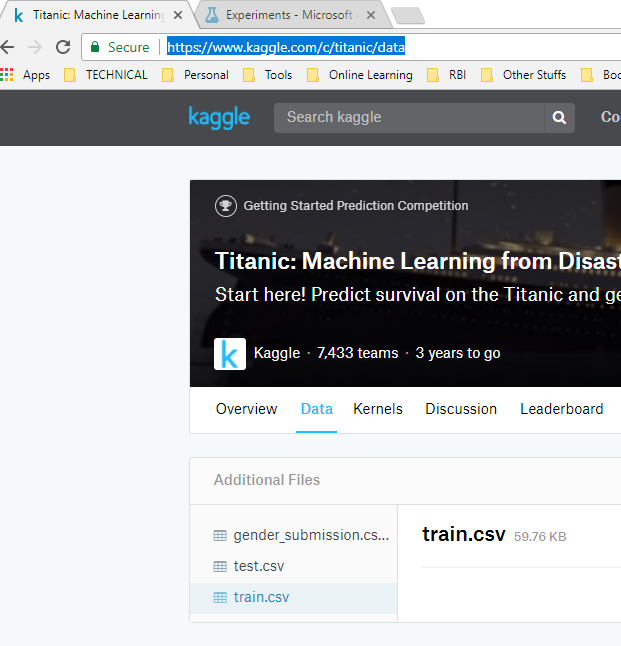The height and width of the screenshot is (646, 621).
Task: Close the Titanic browser tab
Action: 178,15
